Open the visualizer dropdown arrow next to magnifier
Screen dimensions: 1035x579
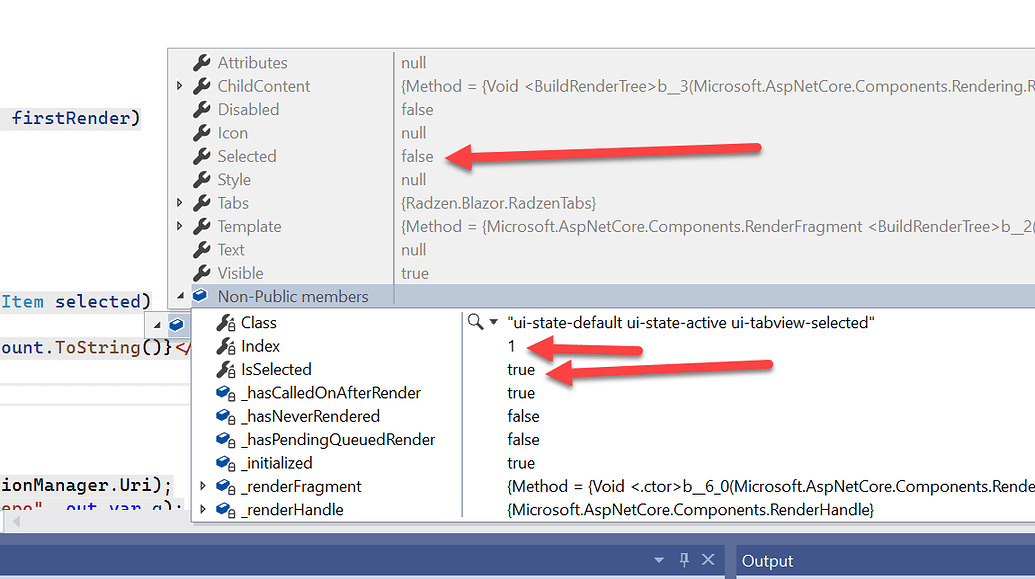click(x=494, y=322)
